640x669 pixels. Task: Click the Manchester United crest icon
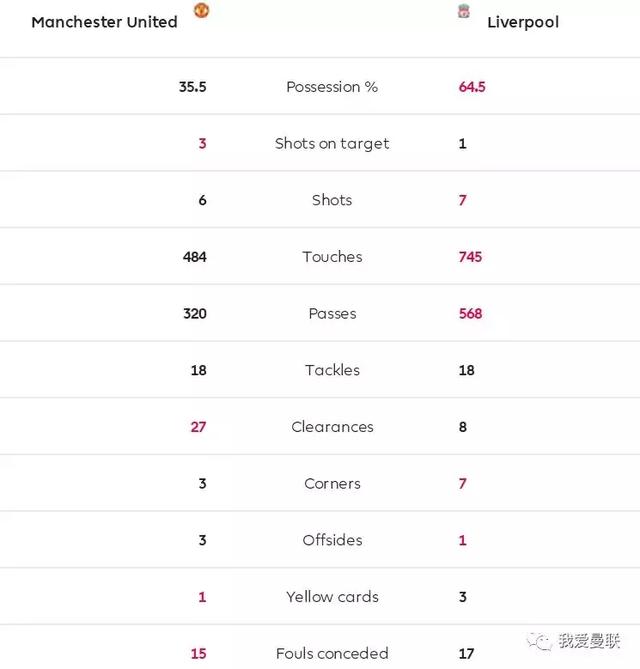(x=201, y=11)
